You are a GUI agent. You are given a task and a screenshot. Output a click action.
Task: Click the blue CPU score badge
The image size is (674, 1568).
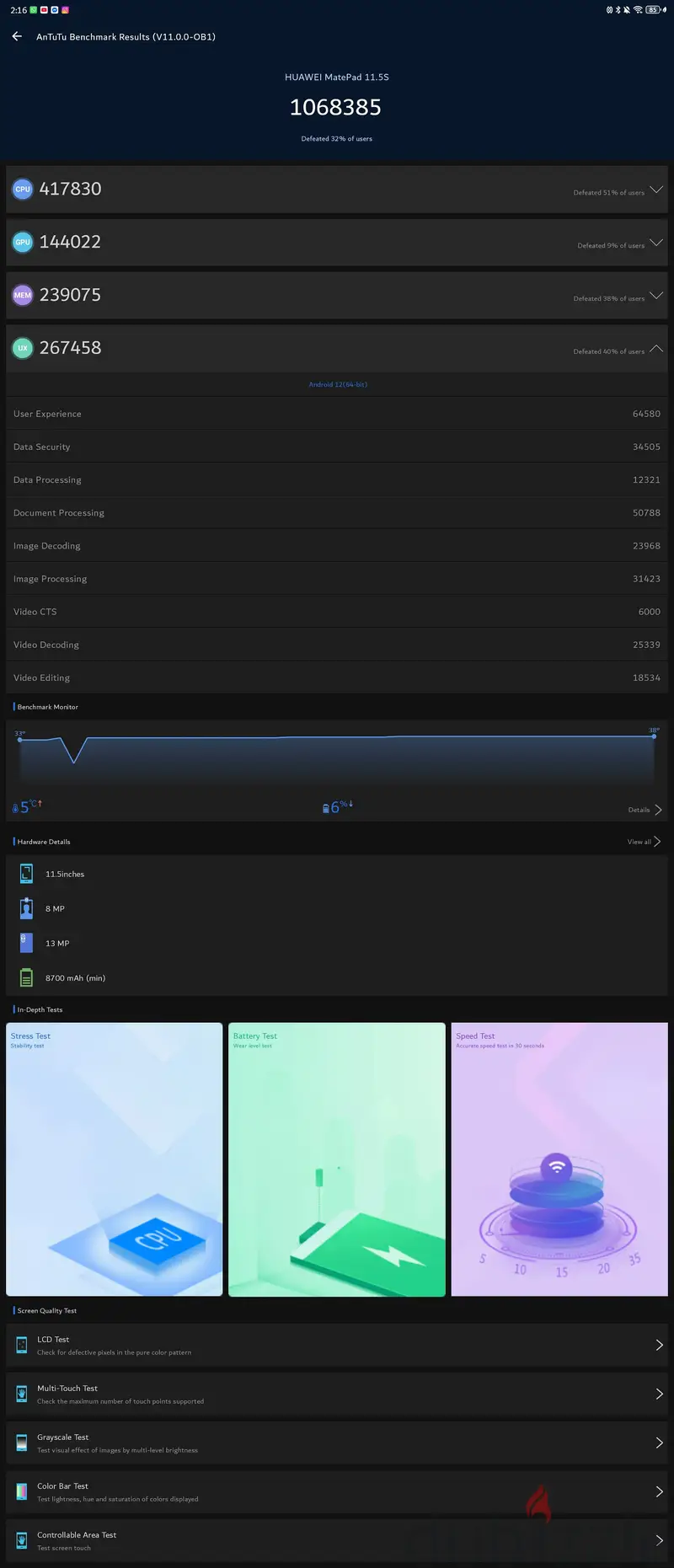click(x=23, y=189)
